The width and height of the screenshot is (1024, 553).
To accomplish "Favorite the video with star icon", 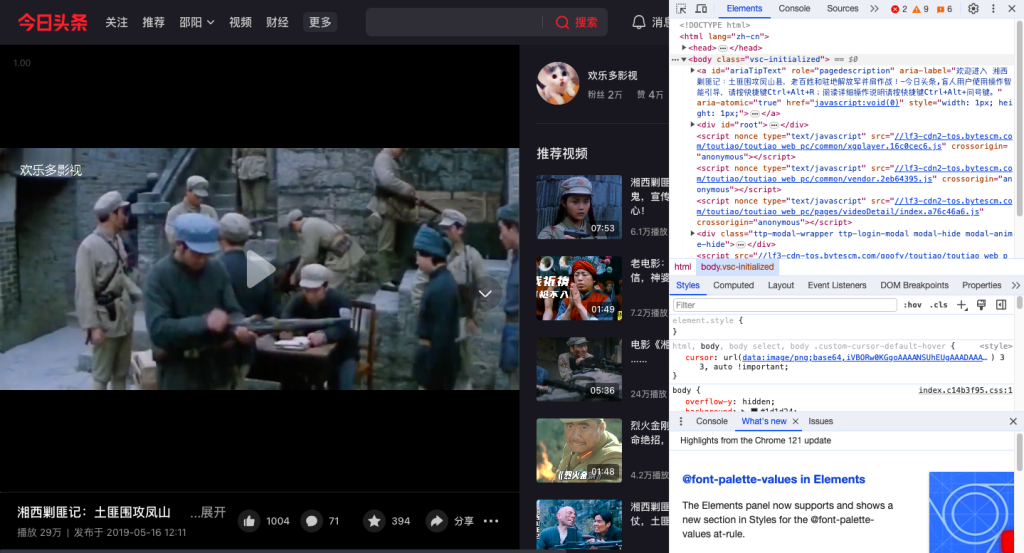I will pyautogui.click(x=374, y=521).
